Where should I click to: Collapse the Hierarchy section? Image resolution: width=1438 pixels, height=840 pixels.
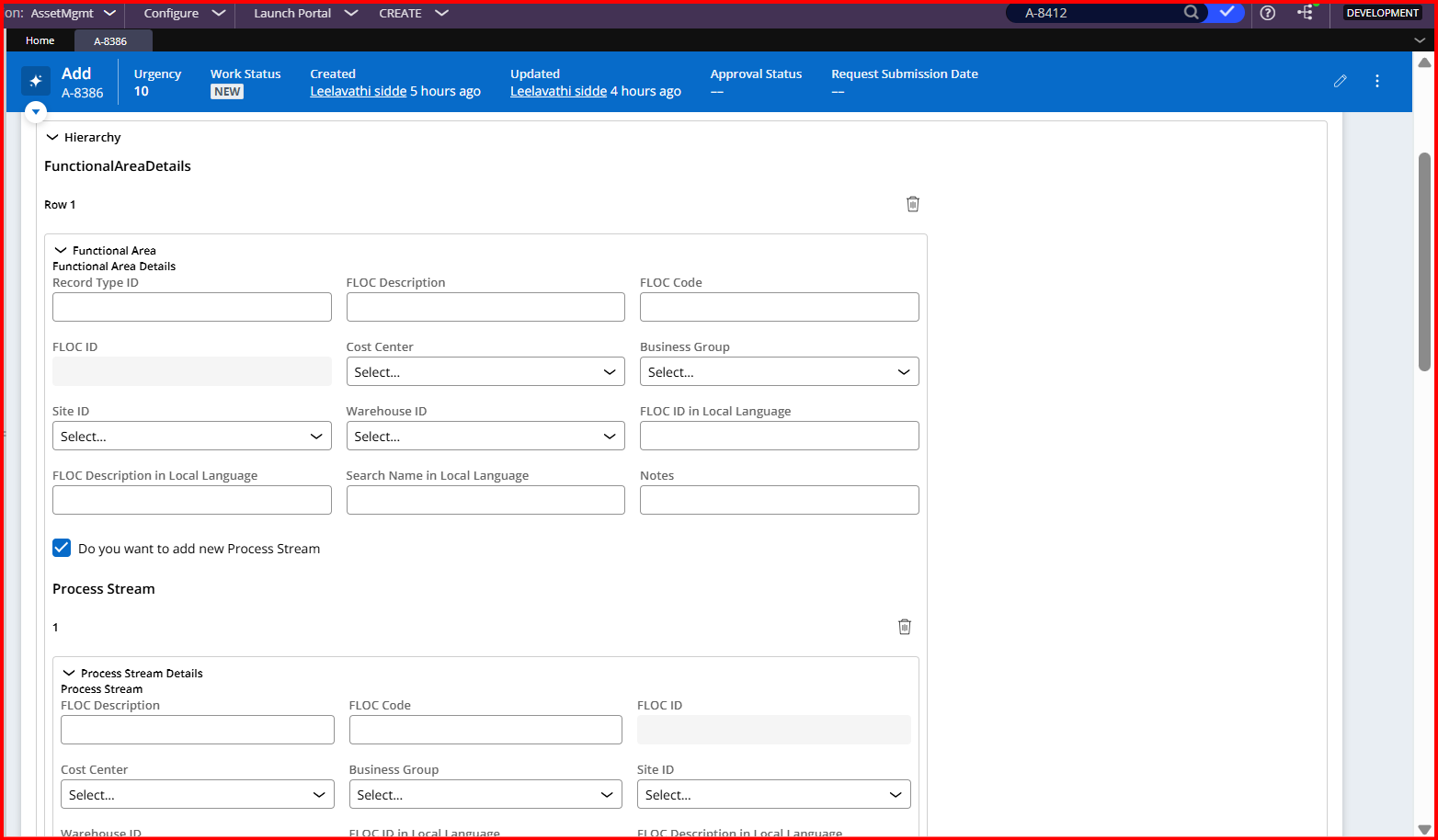pos(52,136)
